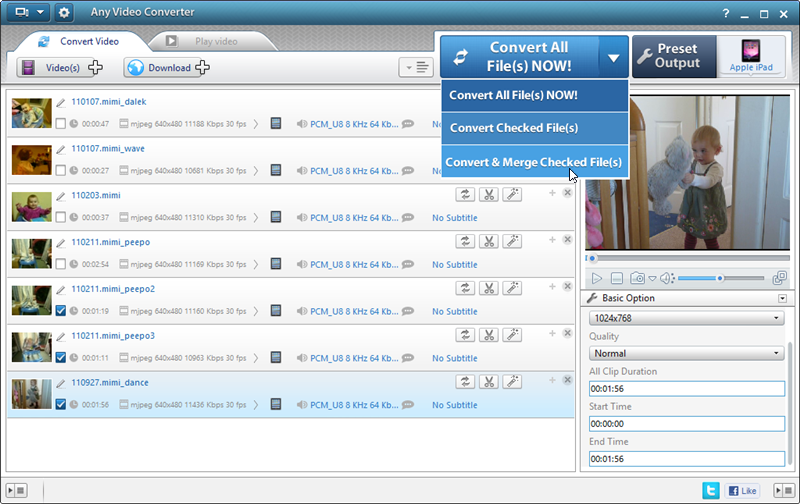Click the All Clip Duration field

687,388
